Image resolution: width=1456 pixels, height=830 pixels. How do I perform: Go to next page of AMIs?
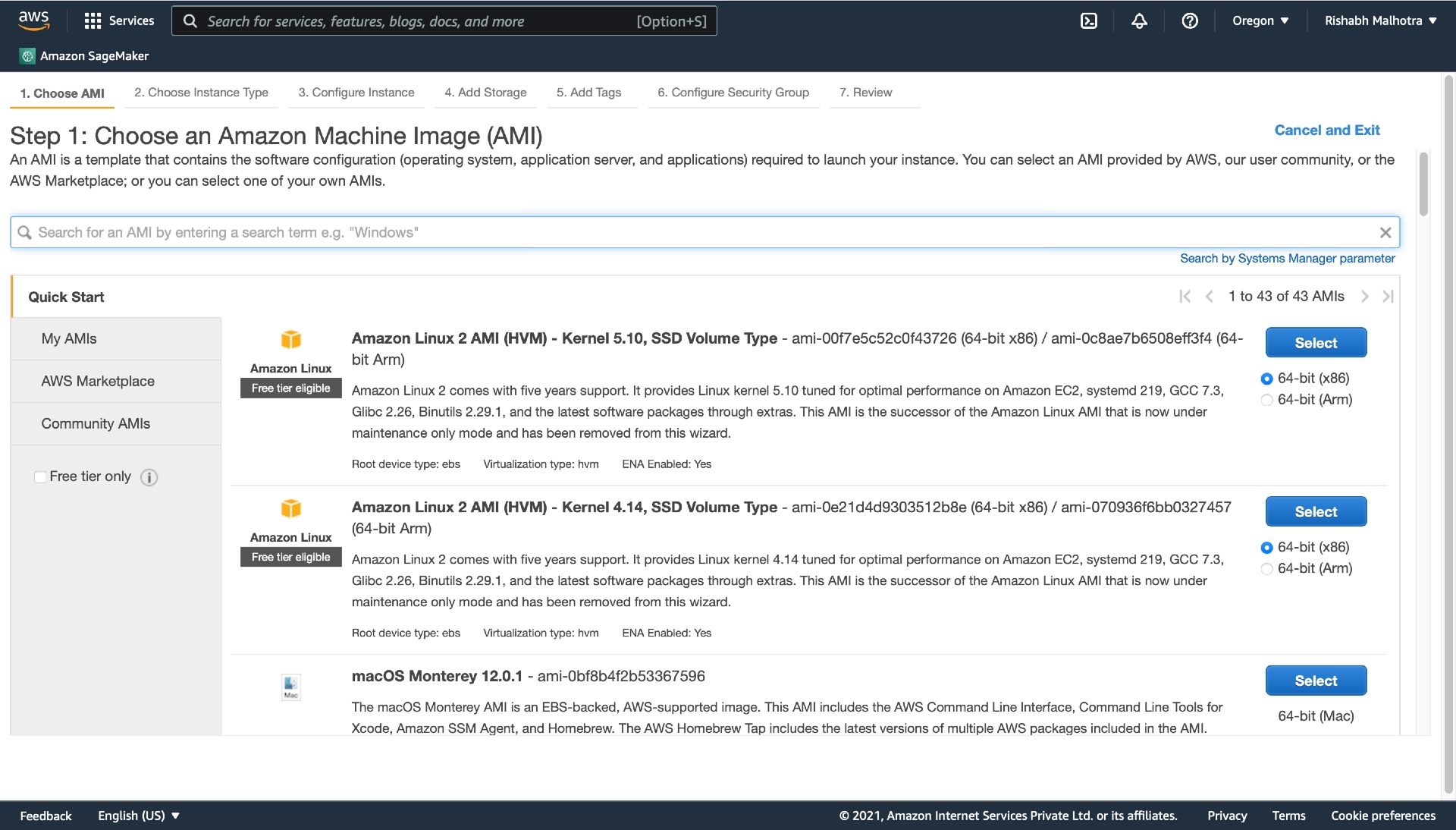(x=1364, y=297)
